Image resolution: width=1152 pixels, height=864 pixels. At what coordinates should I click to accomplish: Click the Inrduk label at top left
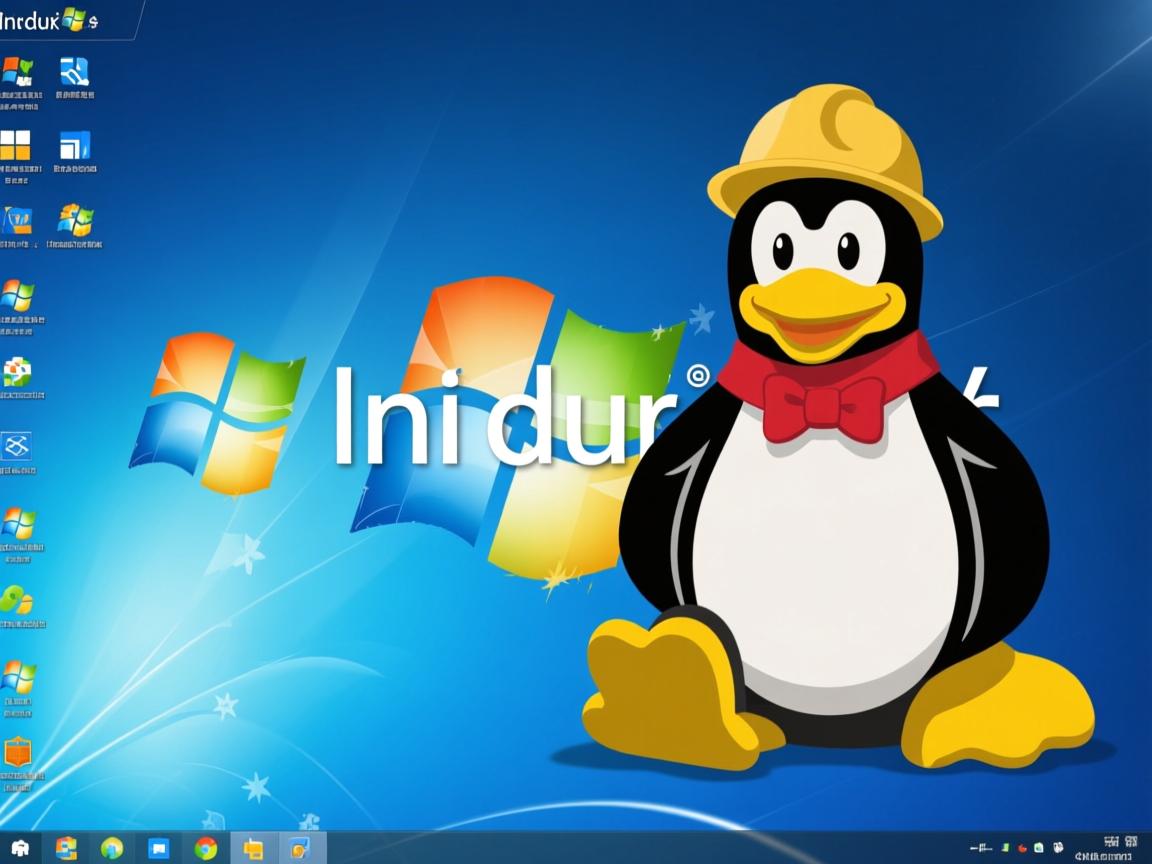30,17
